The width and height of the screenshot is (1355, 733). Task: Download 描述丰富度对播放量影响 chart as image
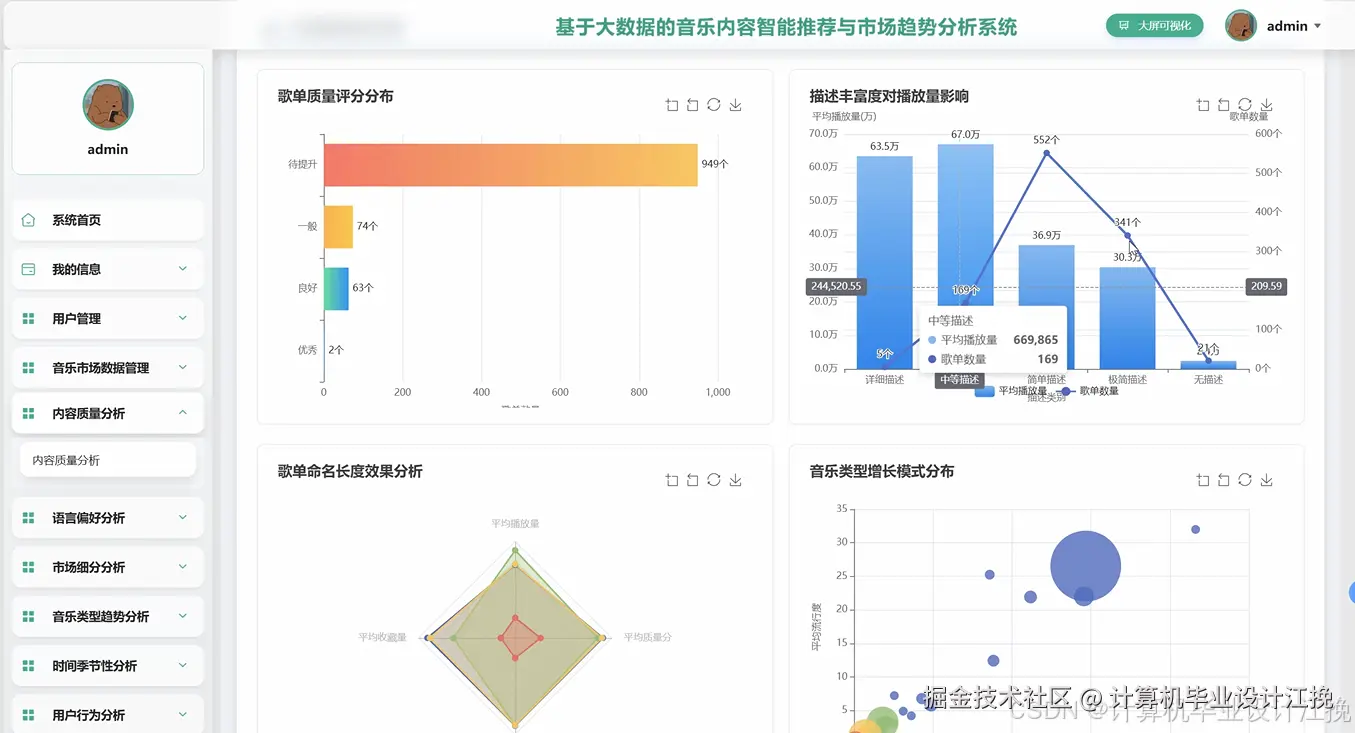1266,105
